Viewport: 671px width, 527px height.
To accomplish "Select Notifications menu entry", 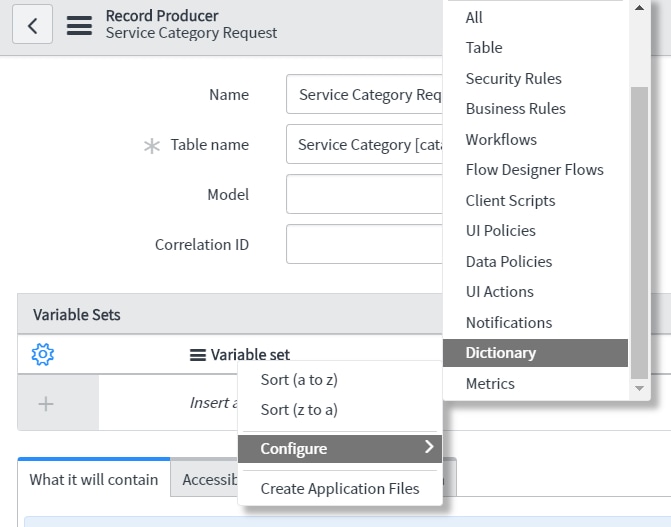I will (509, 323).
